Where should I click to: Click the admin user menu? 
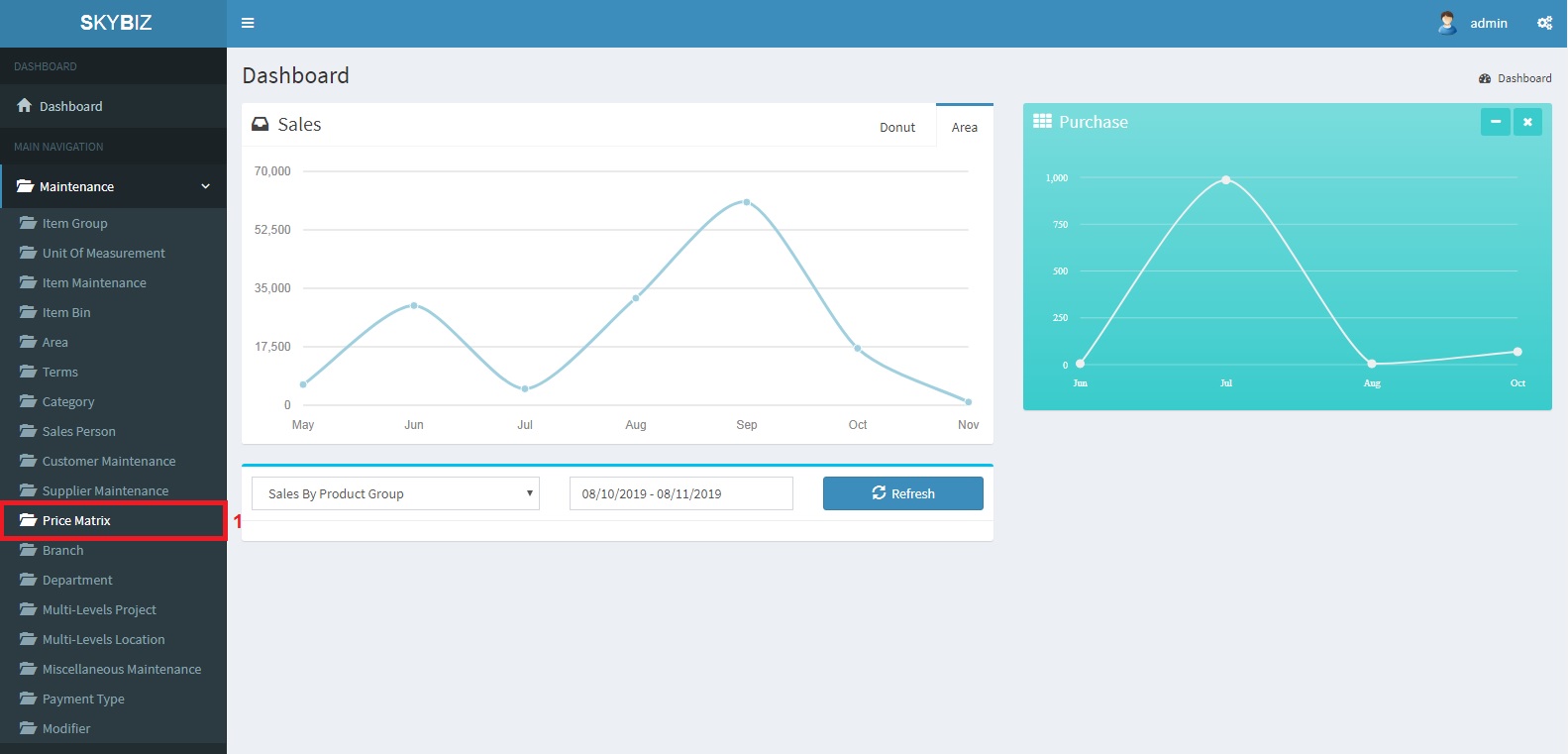pos(1488,23)
